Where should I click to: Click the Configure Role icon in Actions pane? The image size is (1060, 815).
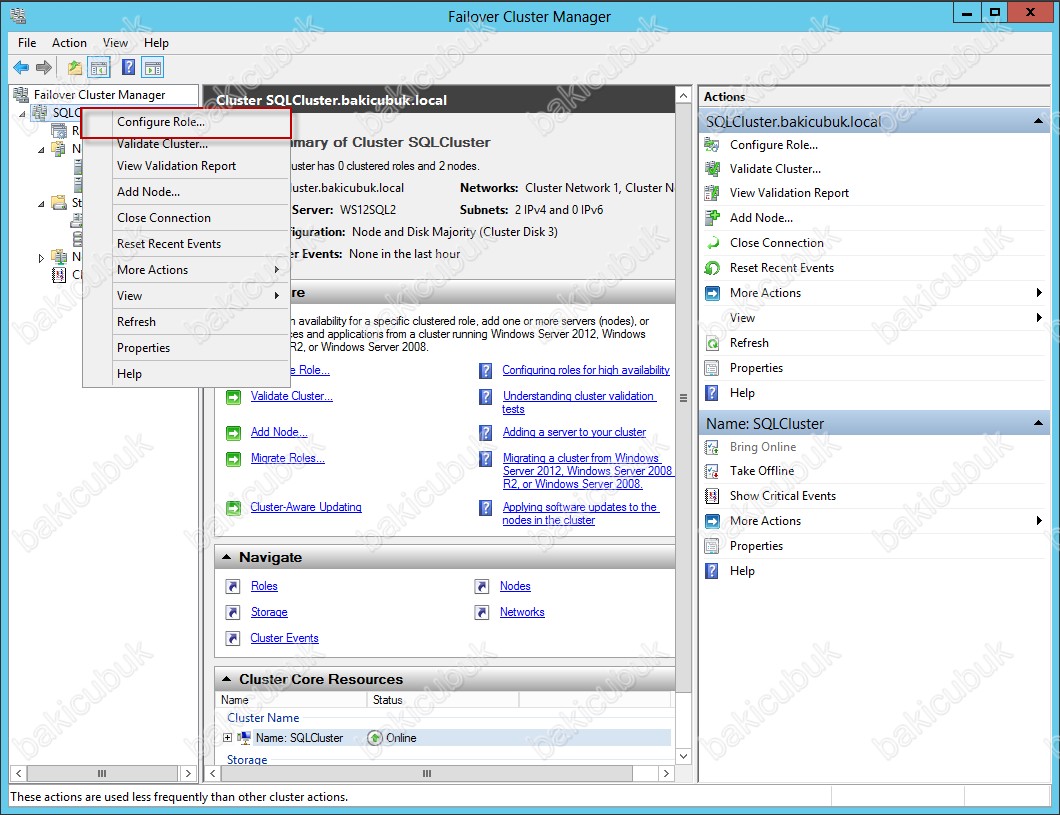[712, 145]
